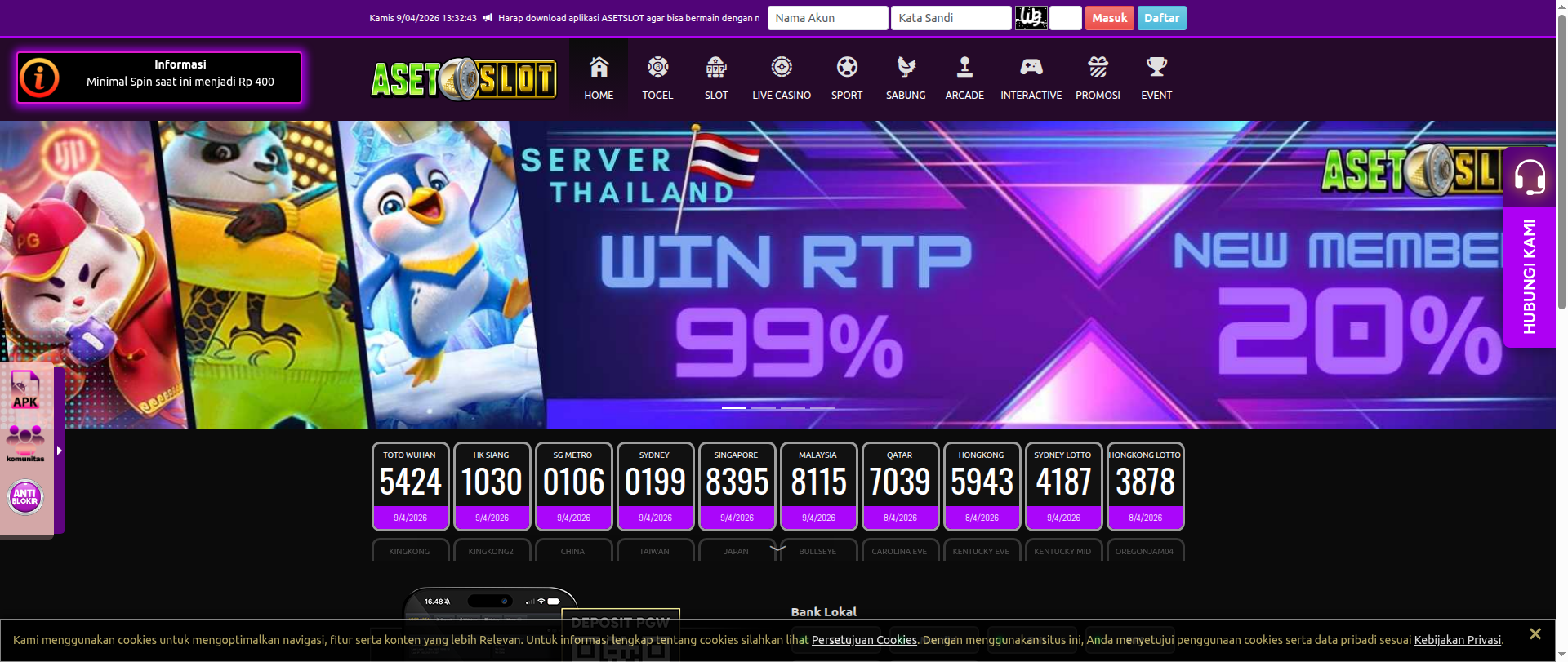The width and height of the screenshot is (1568, 662).
Task: Open the EVENT trophy icon
Action: [x=1156, y=67]
